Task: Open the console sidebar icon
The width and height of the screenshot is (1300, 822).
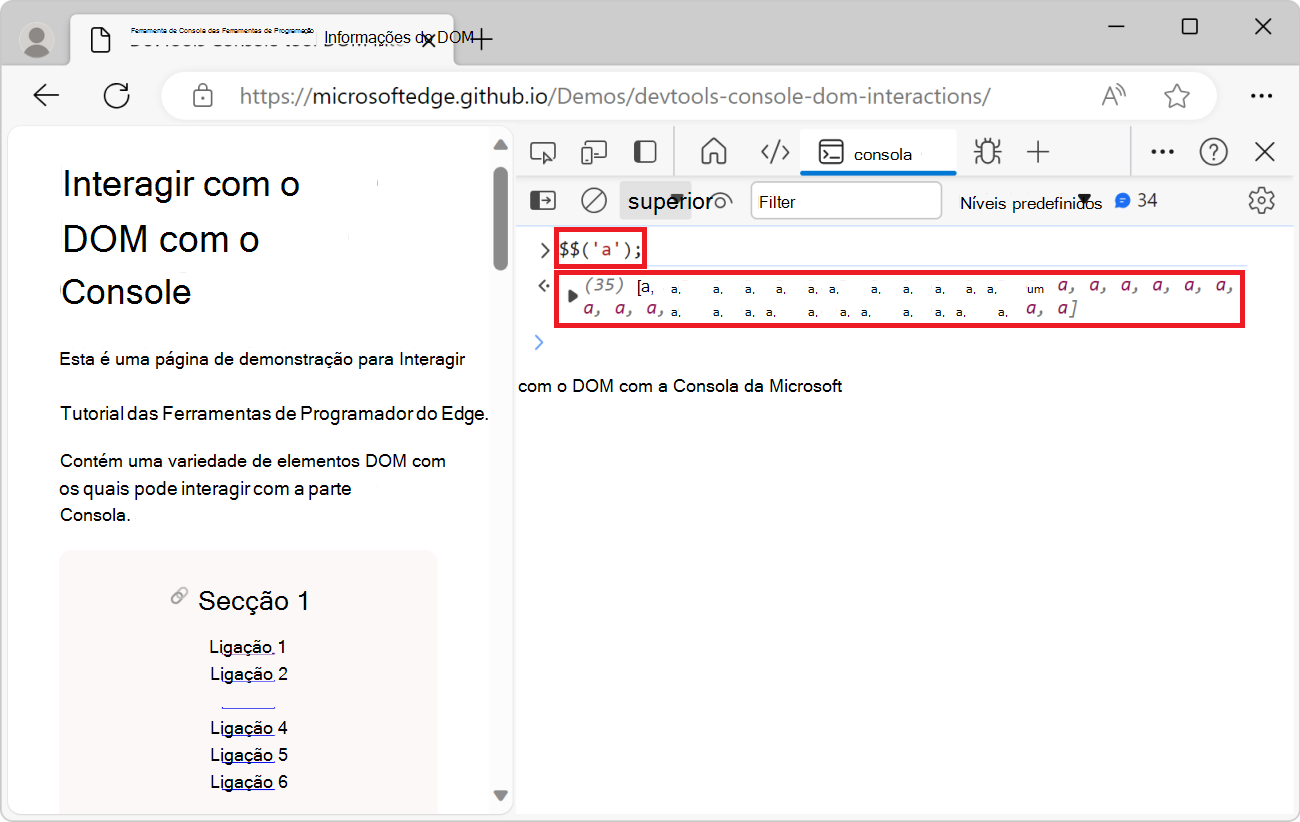Action: 543,200
